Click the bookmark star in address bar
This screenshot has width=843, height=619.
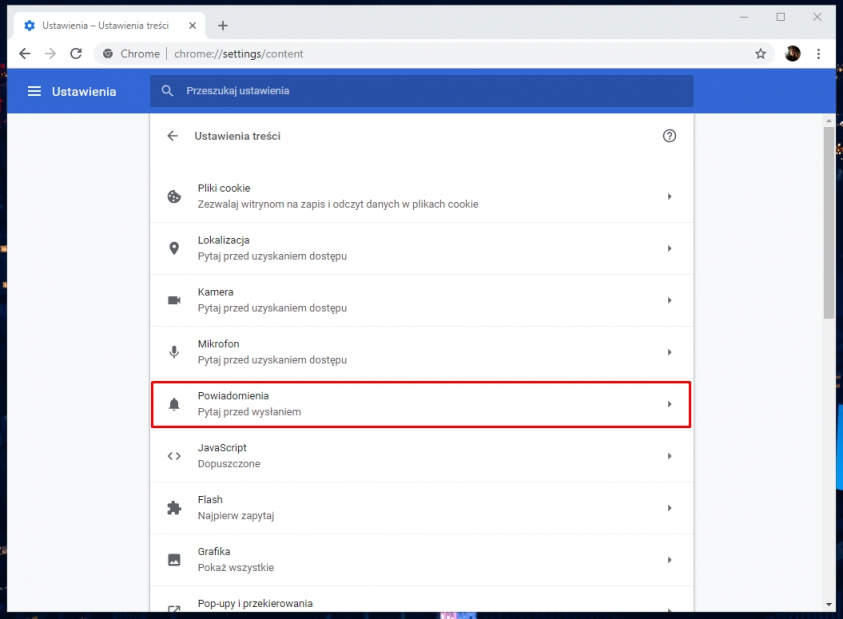click(760, 53)
